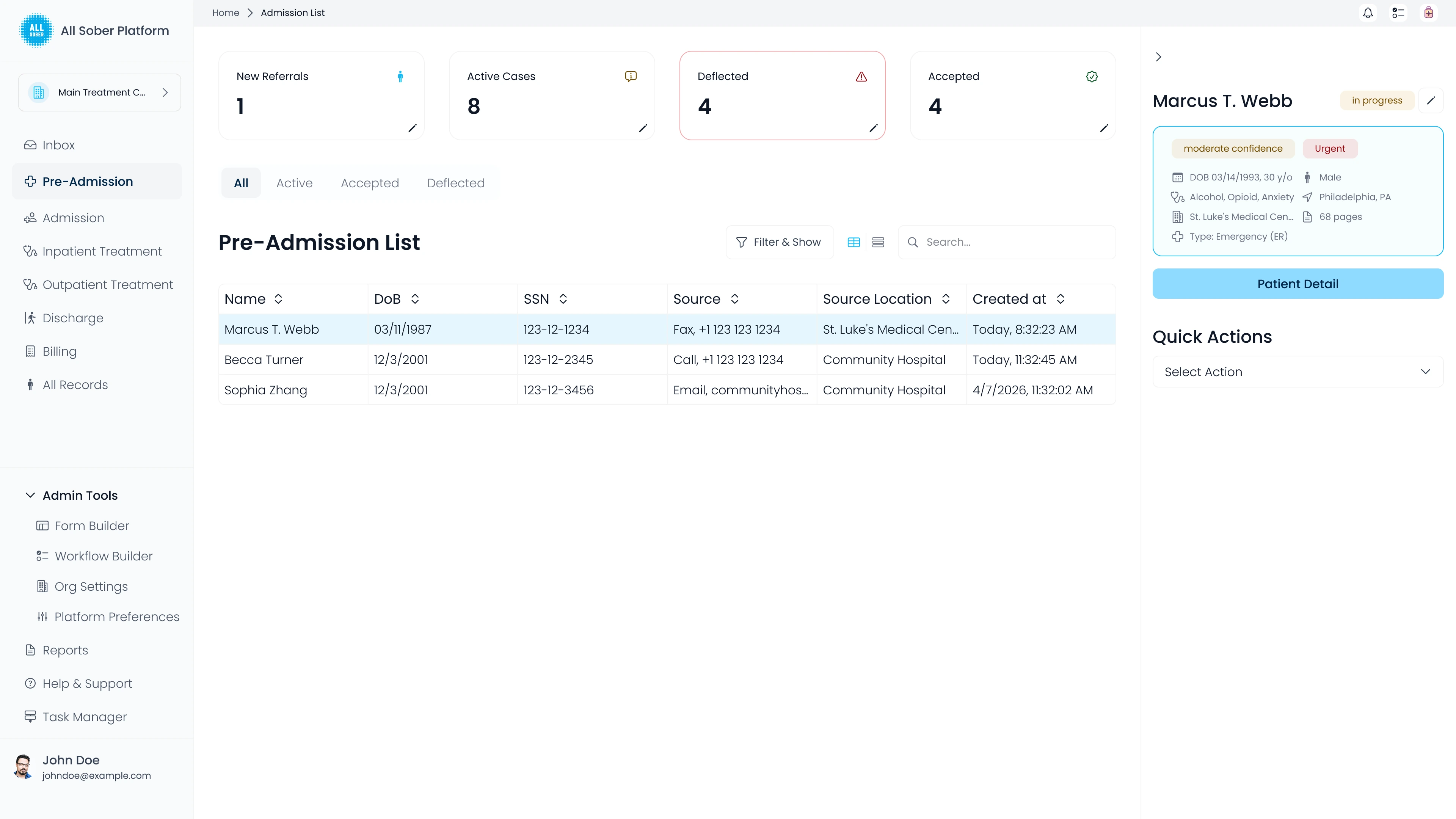1456x819 pixels.
Task: Click the Deflected warning triangle icon
Action: click(861, 76)
